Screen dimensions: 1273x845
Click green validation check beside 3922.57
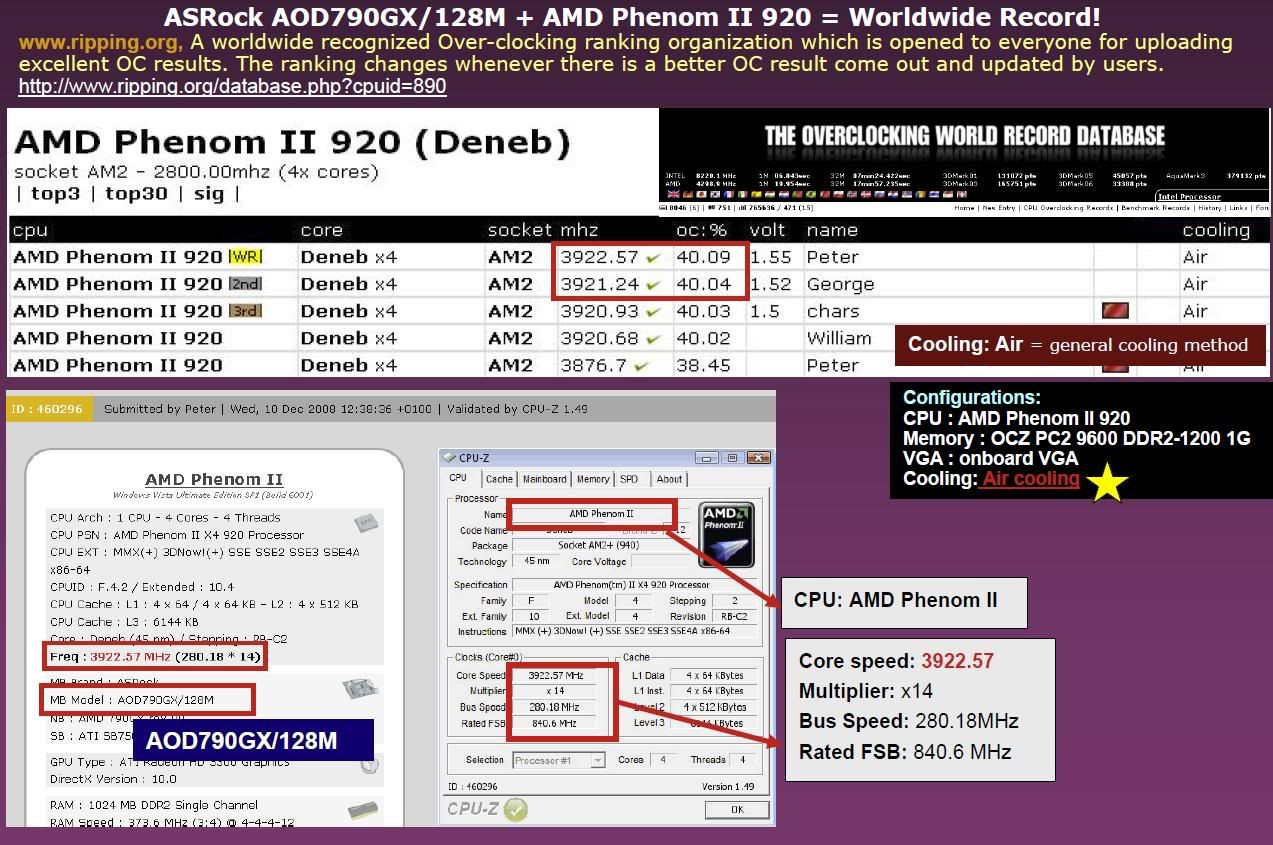coord(653,258)
